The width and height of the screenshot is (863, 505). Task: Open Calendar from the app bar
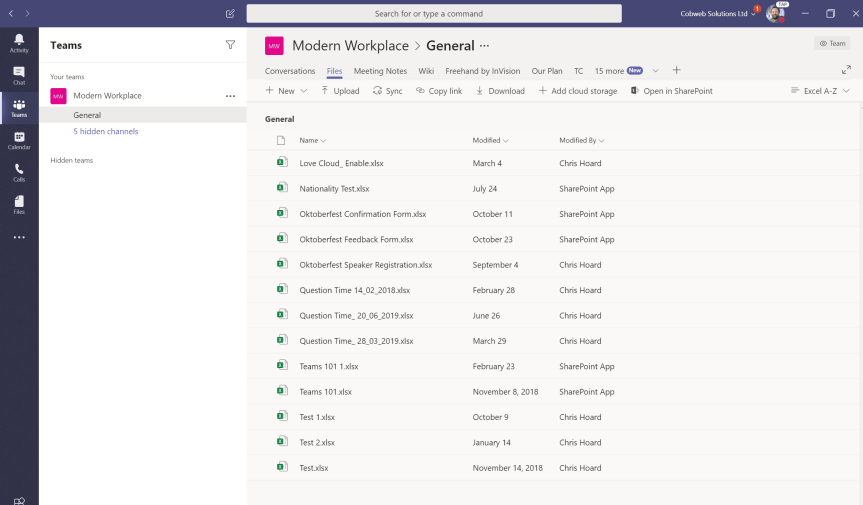(19, 140)
